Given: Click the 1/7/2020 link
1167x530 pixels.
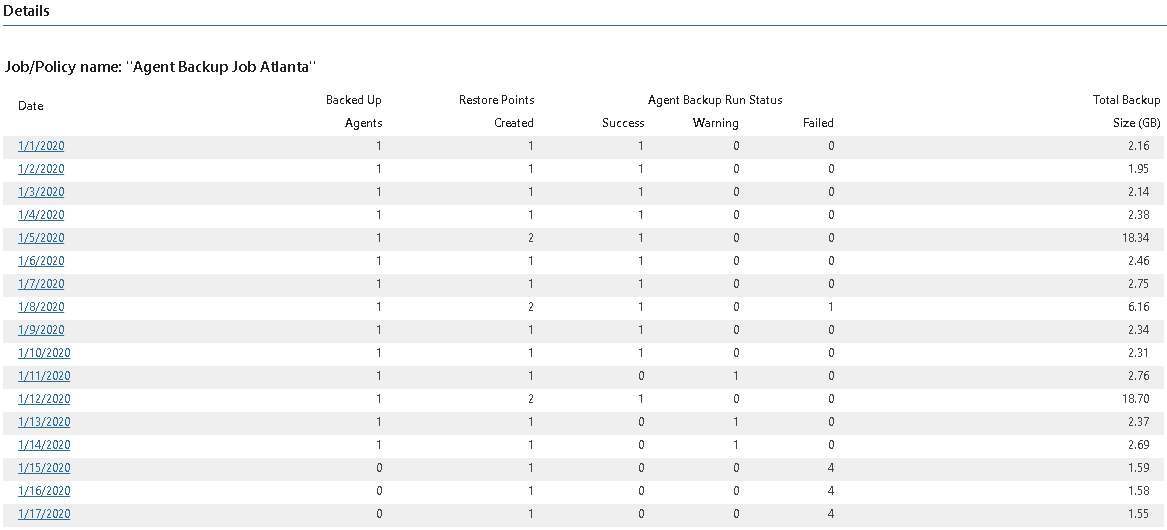Looking at the screenshot, I should click(41, 284).
